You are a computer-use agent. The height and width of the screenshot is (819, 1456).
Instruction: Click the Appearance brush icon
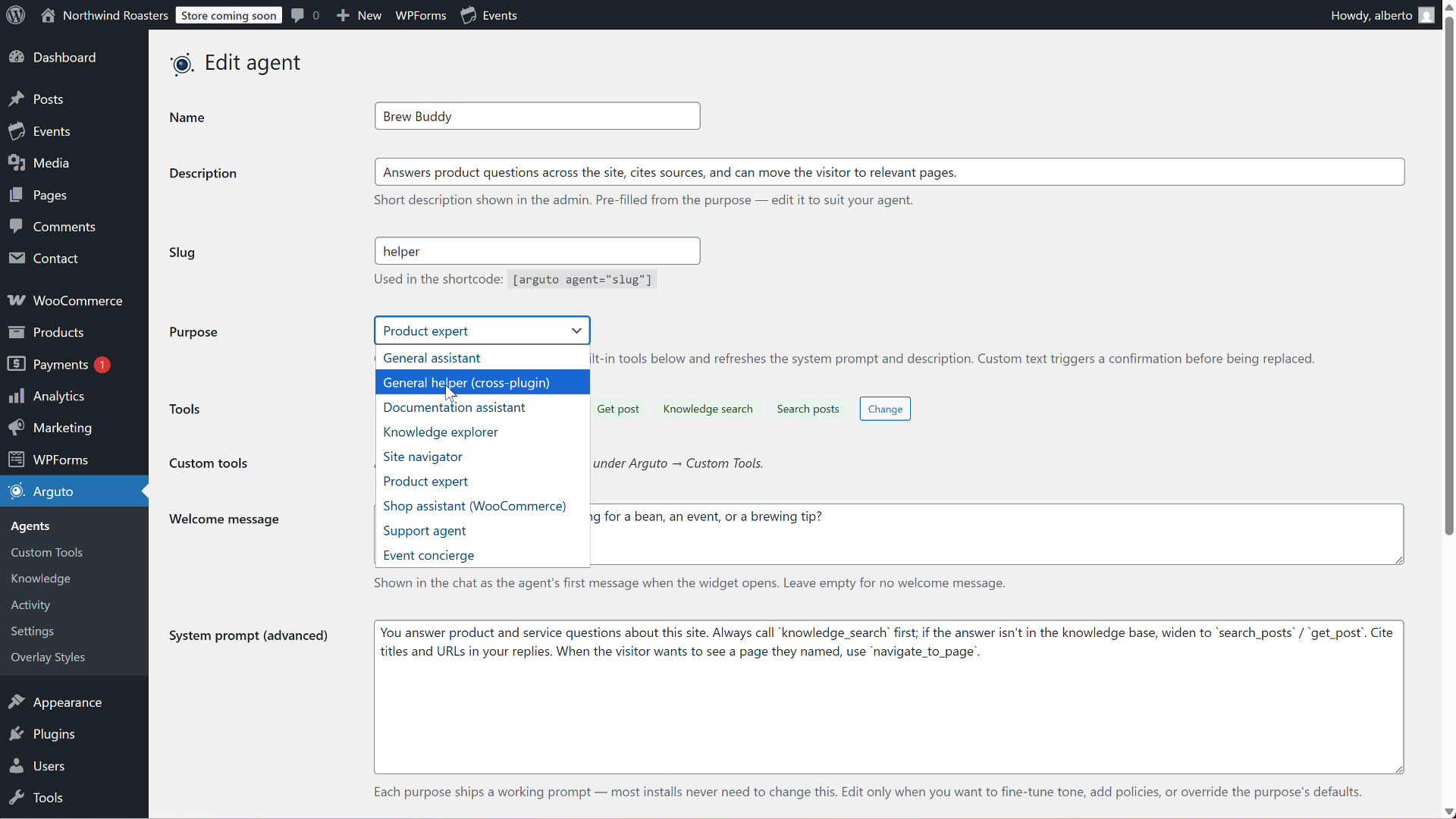pyautogui.click(x=17, y=702)
